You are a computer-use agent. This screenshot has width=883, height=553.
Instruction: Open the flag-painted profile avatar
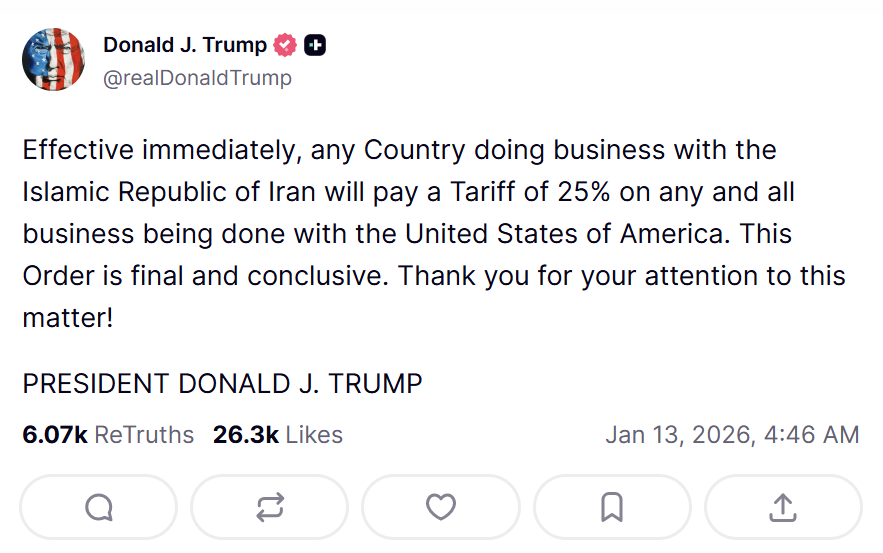[x=55, y=60]
